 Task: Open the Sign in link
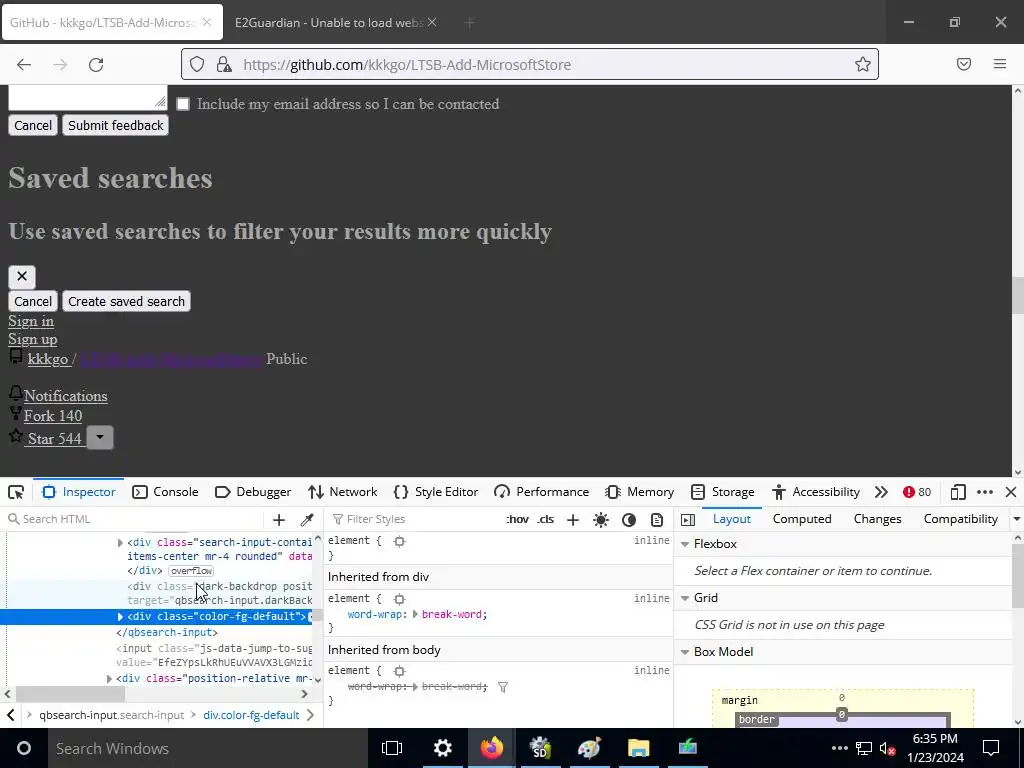(31, 321)
